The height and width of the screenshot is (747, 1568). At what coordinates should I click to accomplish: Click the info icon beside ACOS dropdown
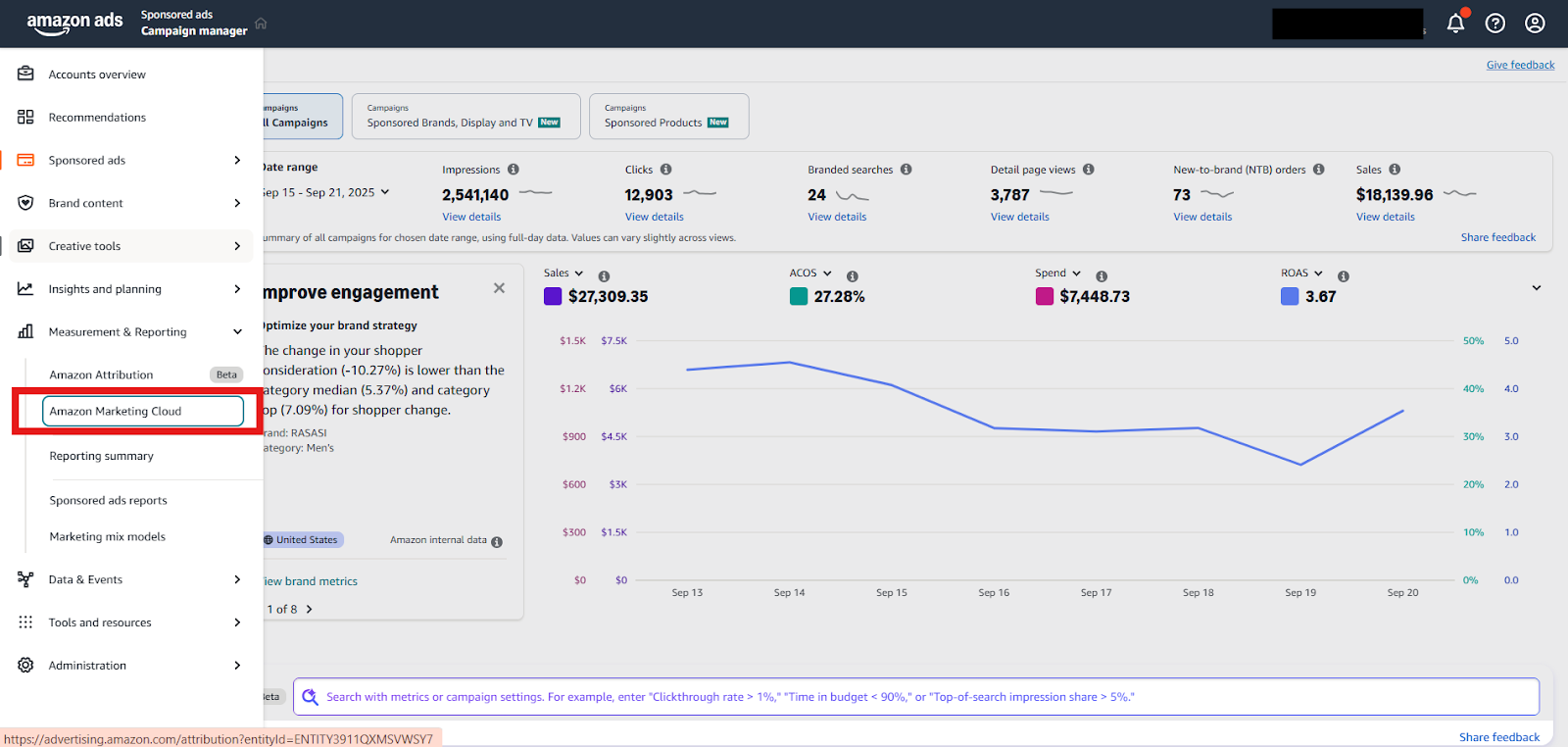[853, 276]
